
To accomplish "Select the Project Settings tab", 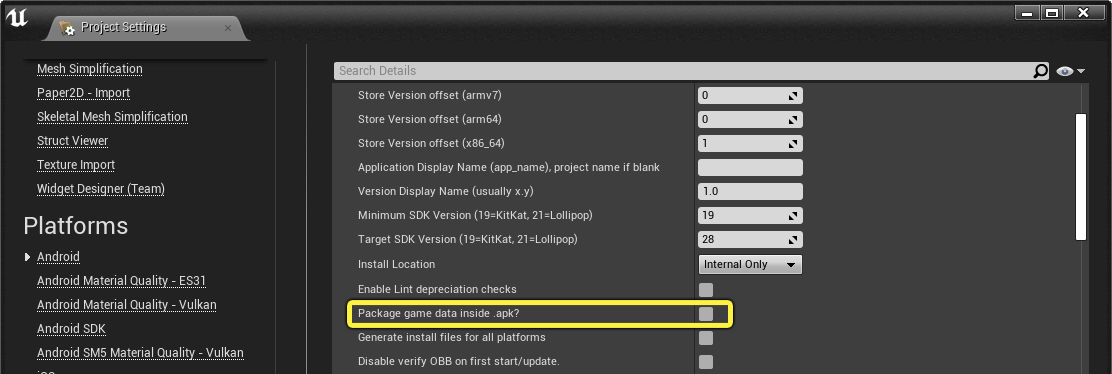I will point(145,27).
